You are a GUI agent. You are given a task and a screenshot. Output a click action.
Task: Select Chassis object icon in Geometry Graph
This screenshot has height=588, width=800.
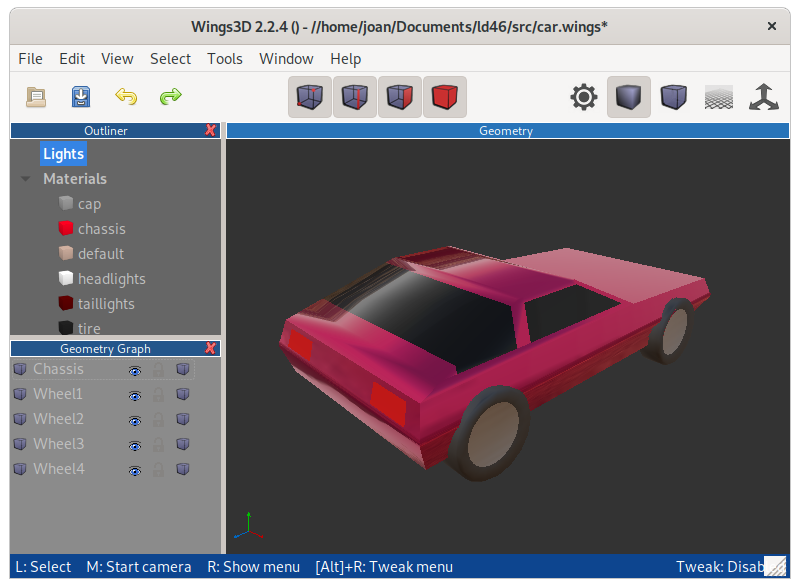tap(20, 369)
